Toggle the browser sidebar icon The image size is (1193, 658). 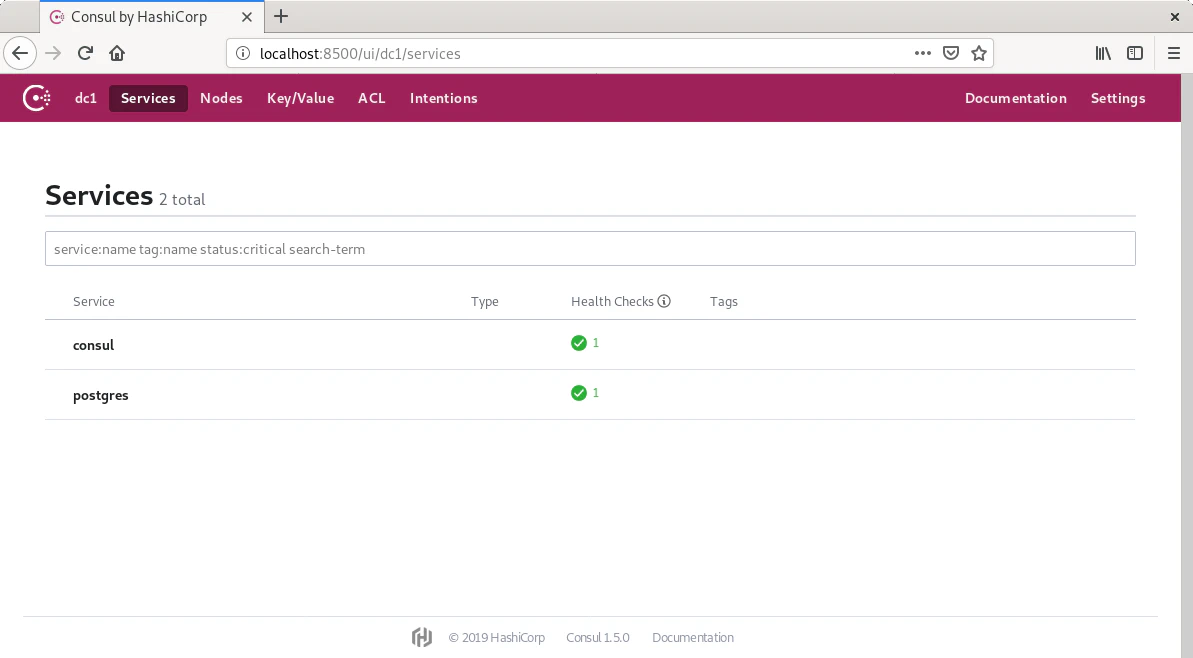click(x=1135, y=53)
